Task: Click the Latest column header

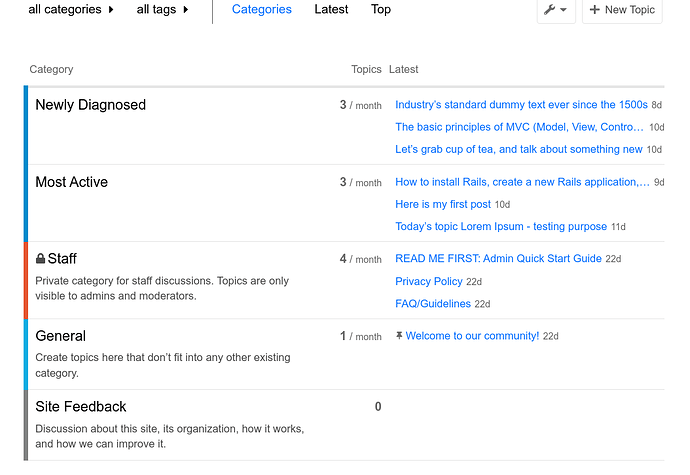Action: click(x=404, y=70)
